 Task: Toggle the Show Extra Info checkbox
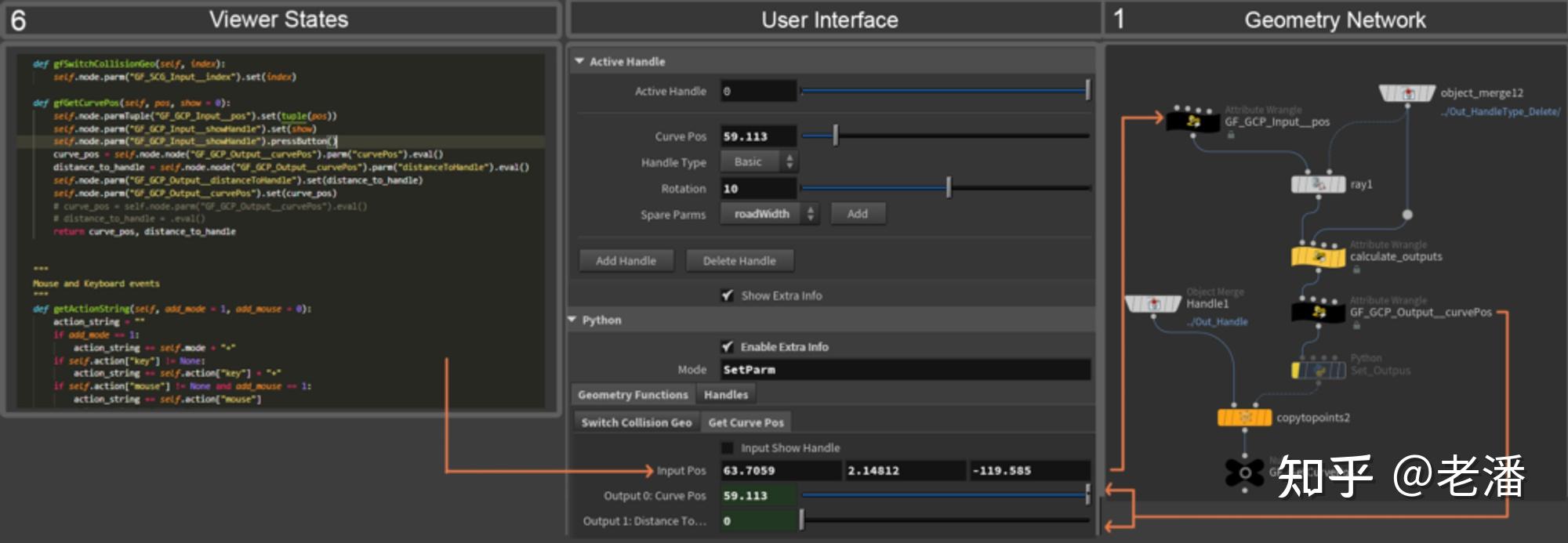[x=728, y=295]
